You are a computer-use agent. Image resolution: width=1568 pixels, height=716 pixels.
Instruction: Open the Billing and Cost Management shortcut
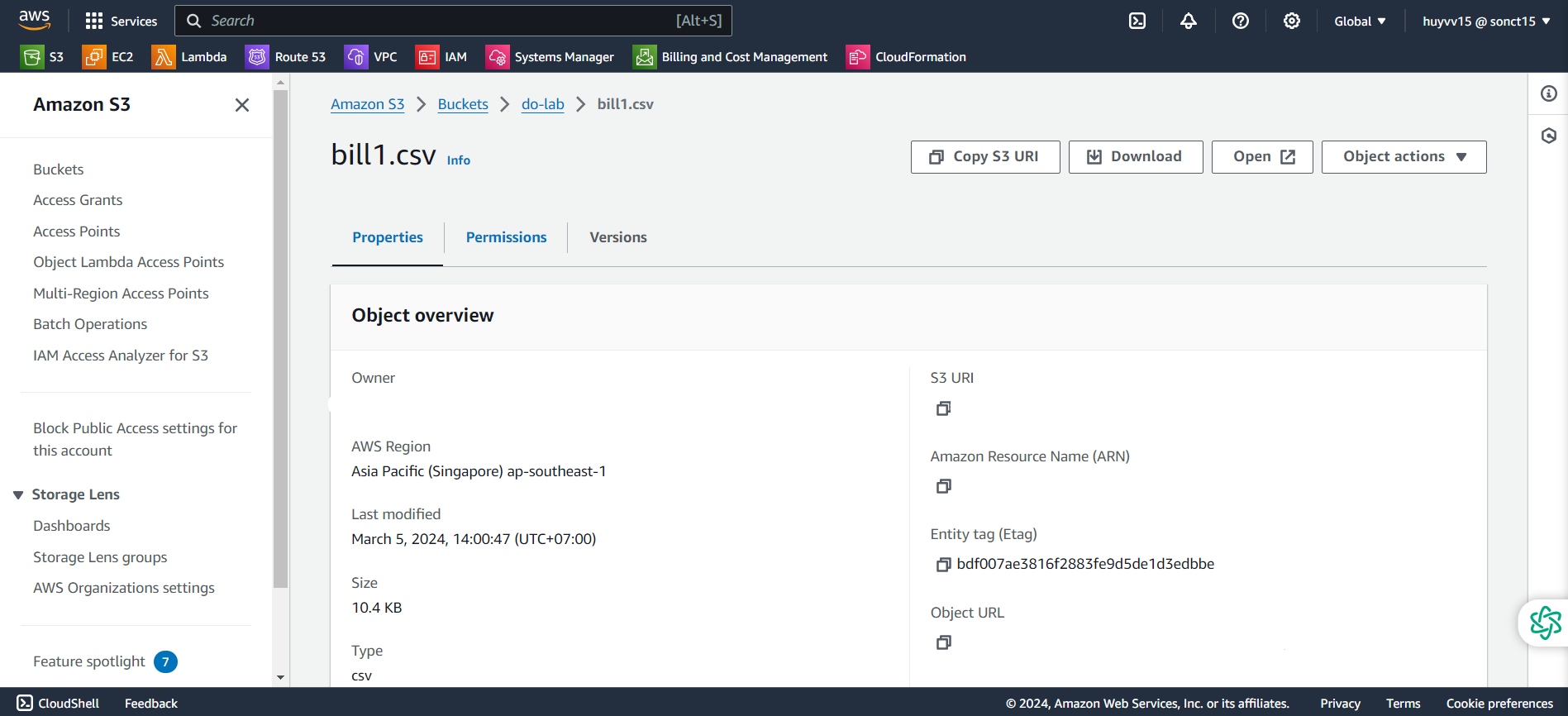tap(731, 57)
